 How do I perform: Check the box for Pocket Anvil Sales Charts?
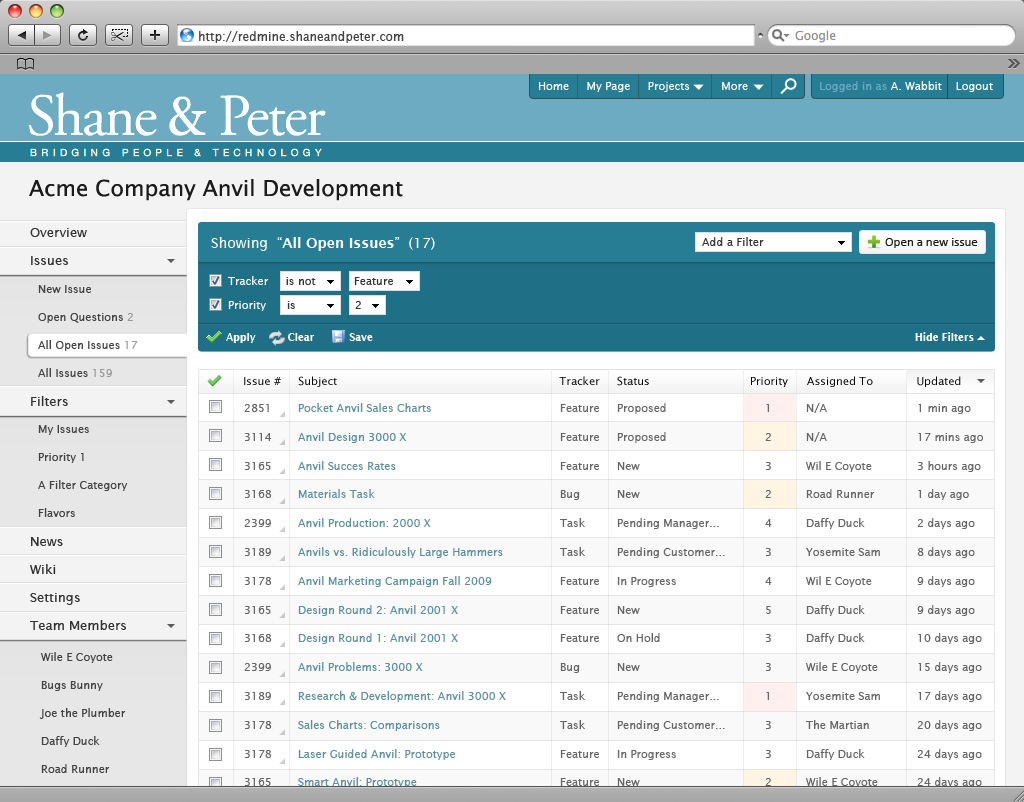click(216, 407)
